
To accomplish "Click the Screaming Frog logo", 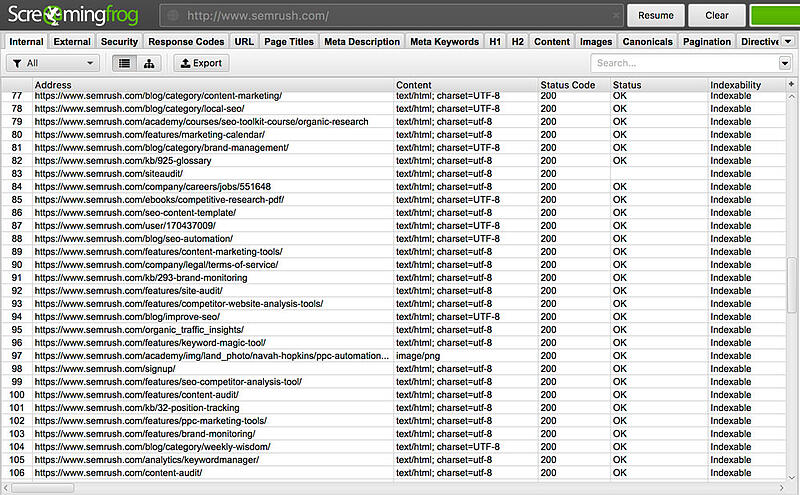I will click(73, 15).
